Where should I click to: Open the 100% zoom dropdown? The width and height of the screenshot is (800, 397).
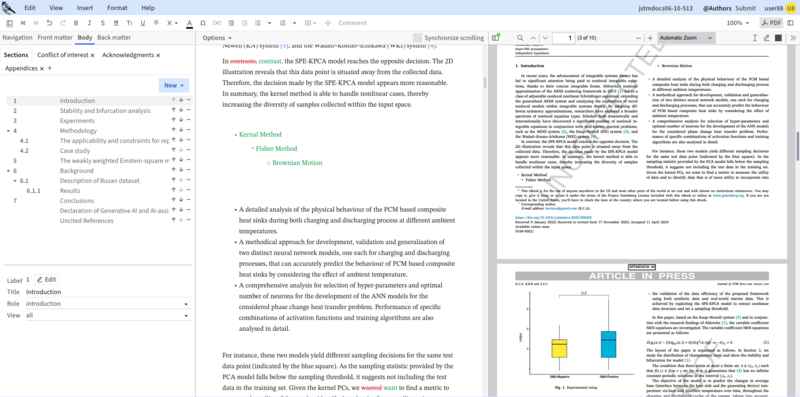pos(738,23)
